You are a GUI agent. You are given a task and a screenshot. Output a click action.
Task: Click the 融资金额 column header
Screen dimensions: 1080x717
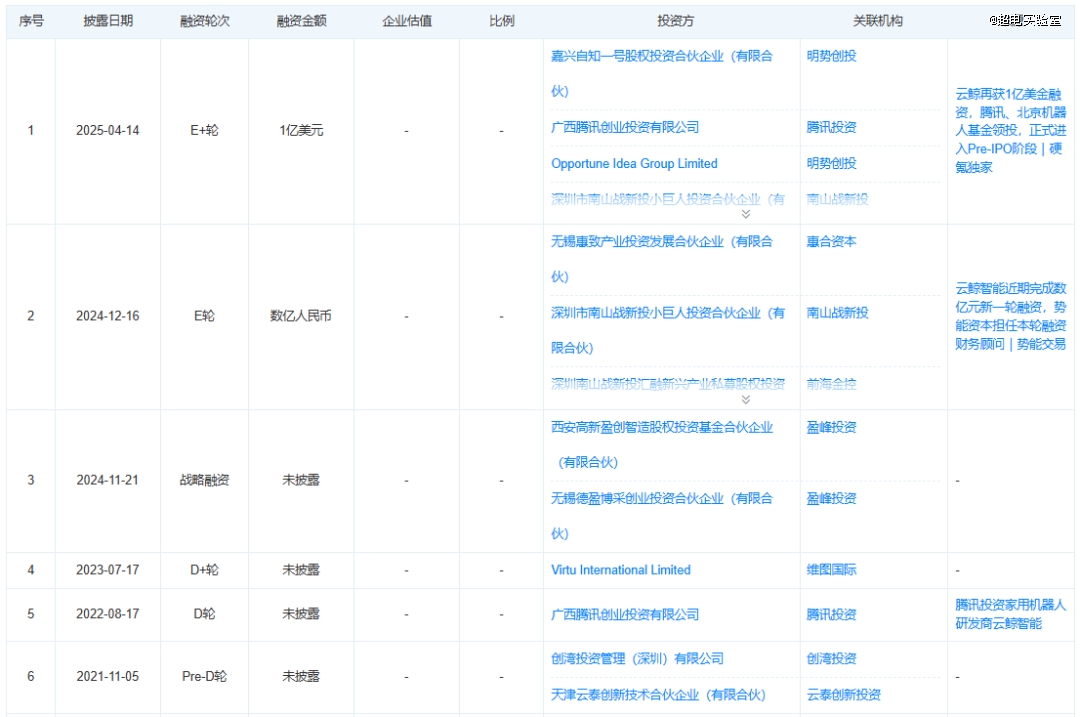(x=301, y=21)
